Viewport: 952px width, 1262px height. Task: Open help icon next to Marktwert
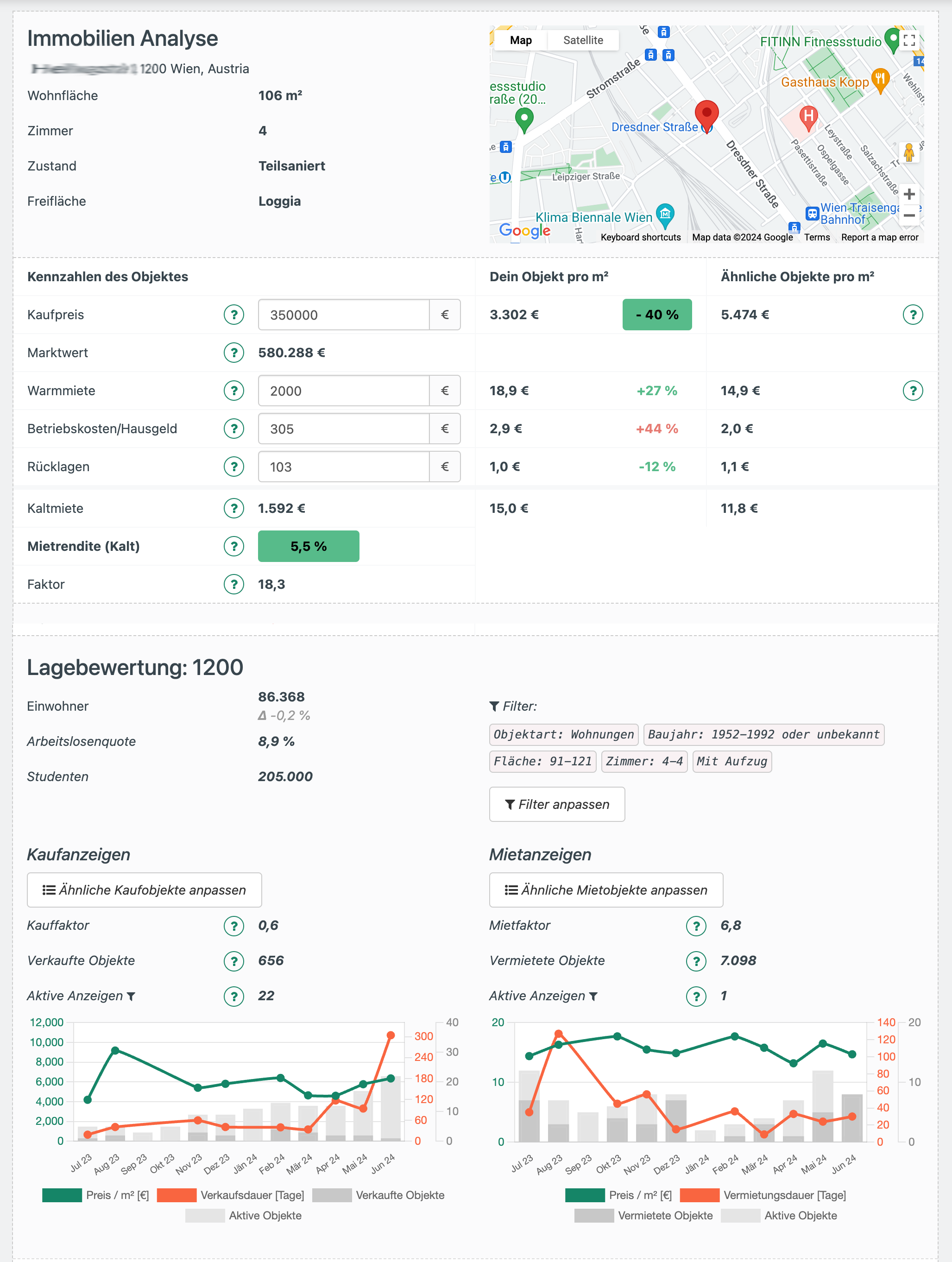[x=234, y=353]
